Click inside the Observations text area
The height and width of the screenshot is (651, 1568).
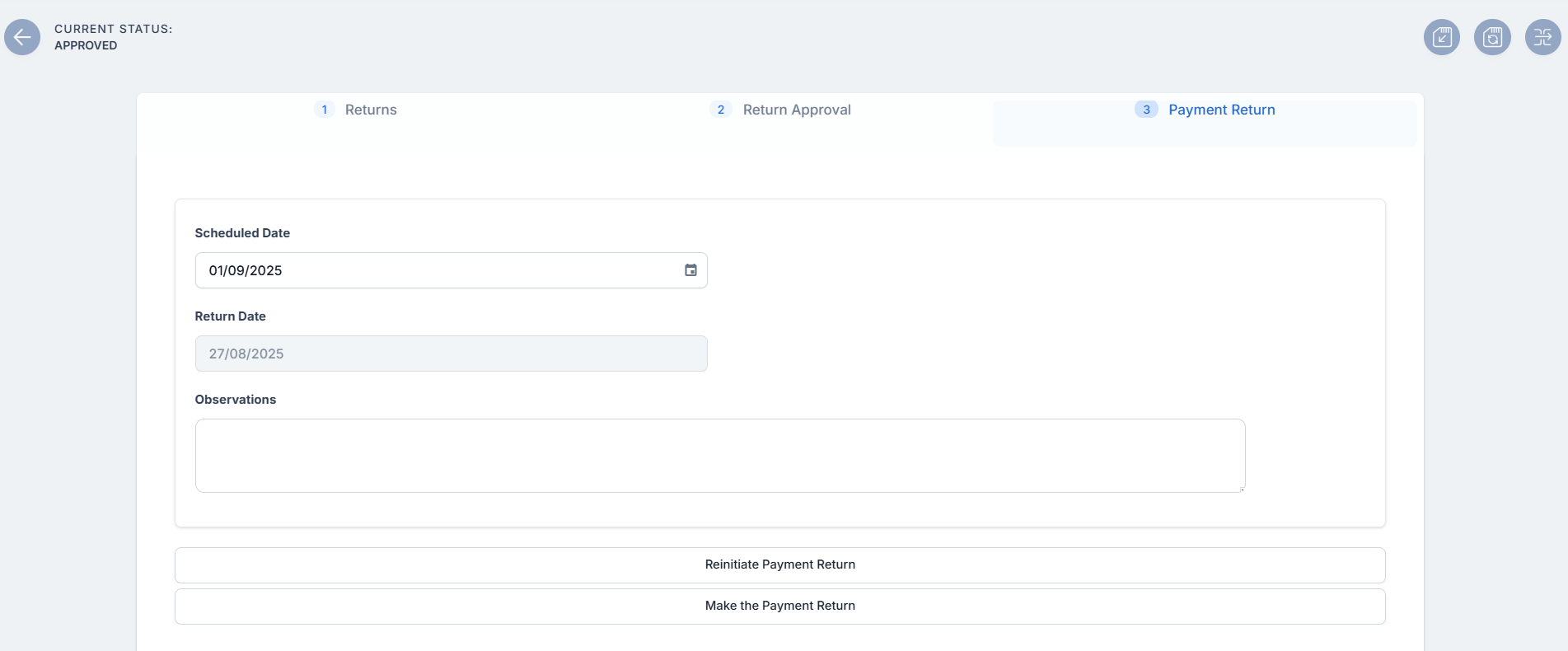click(x=719, y=455)
